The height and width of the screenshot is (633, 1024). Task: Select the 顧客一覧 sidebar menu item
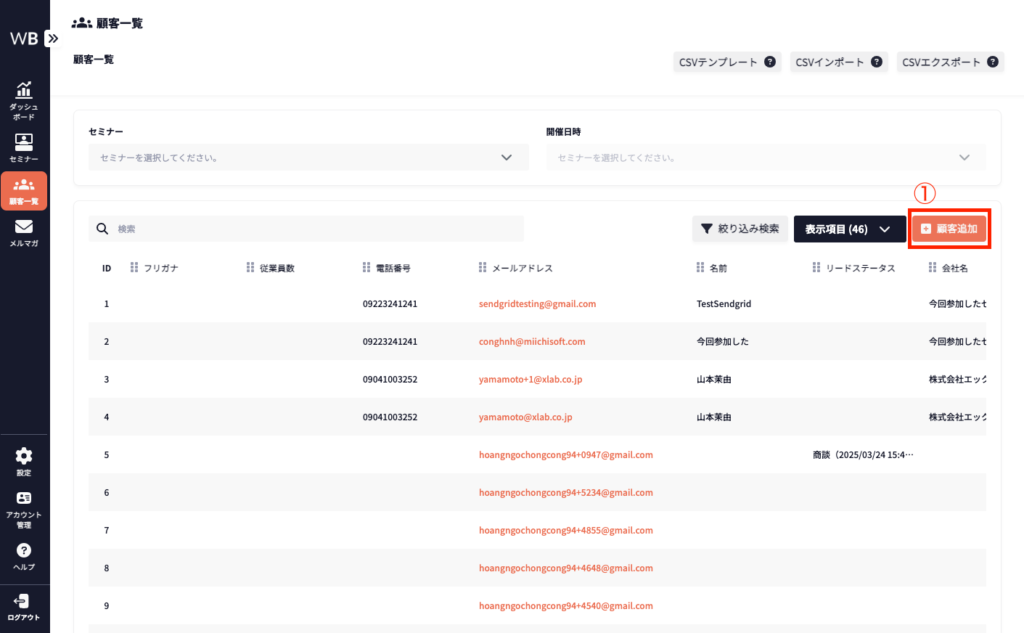(24, 190)
